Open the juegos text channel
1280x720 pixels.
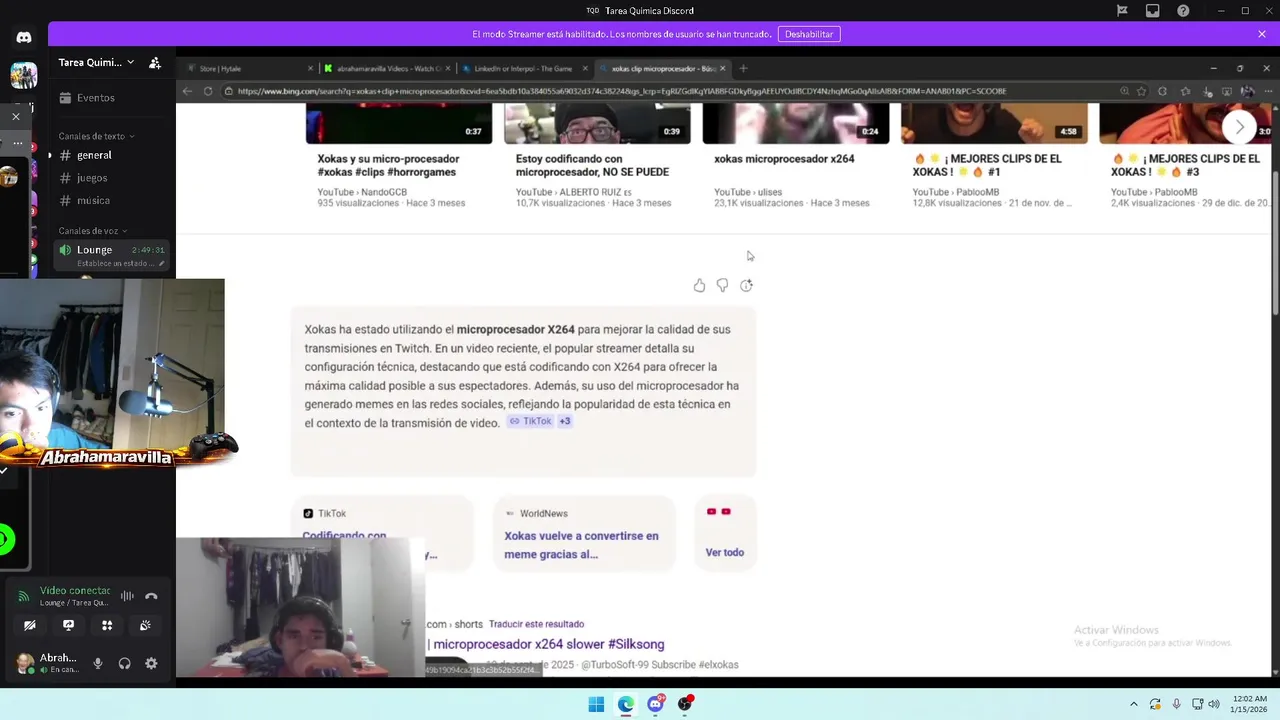pyautogui.click(x=113, y=178)
